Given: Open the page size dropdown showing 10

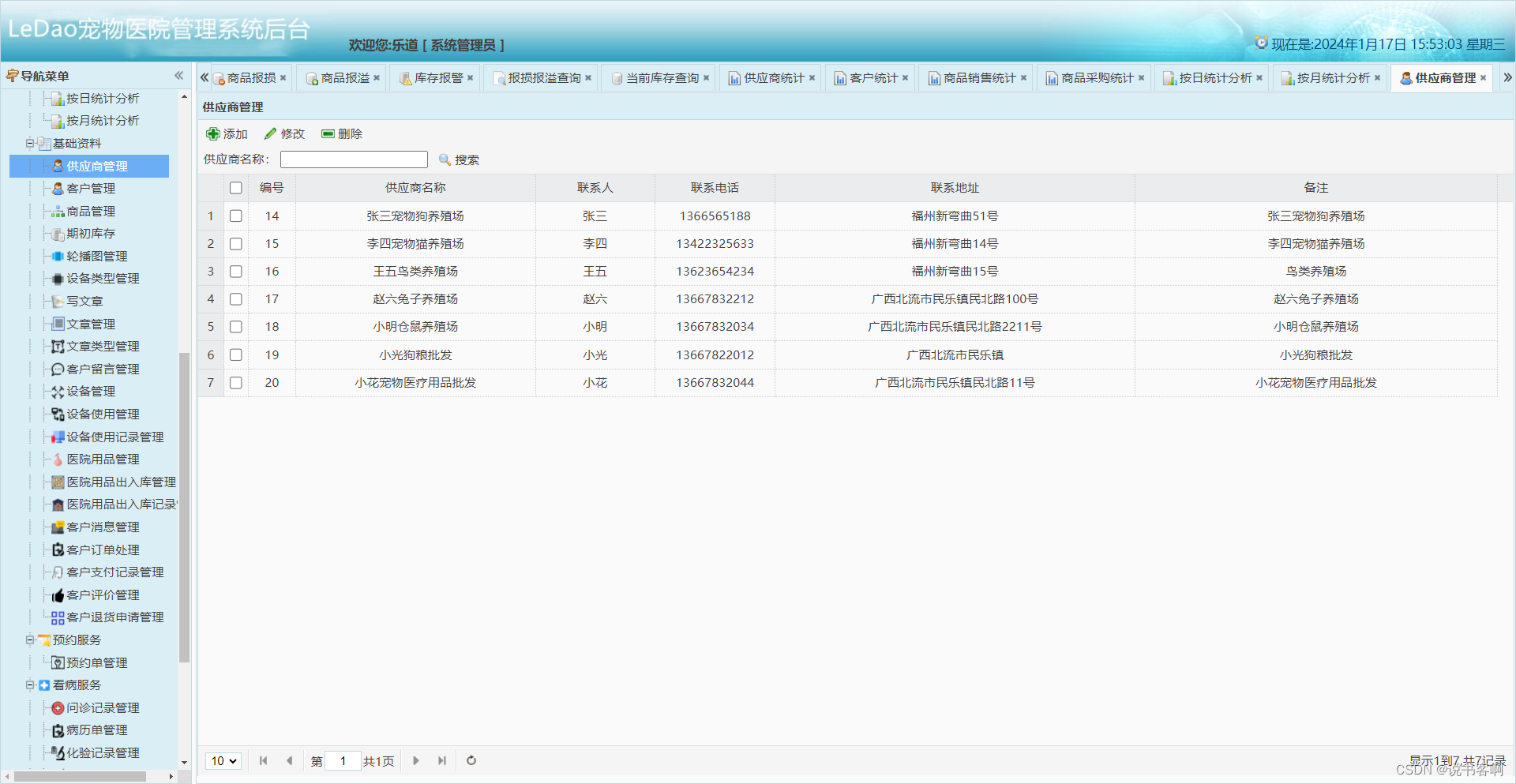Looking at the screenshot, I should (223, 760).
